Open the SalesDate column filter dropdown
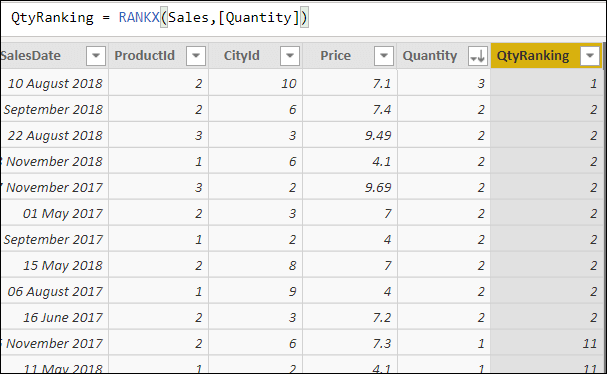 click(96, 56)
